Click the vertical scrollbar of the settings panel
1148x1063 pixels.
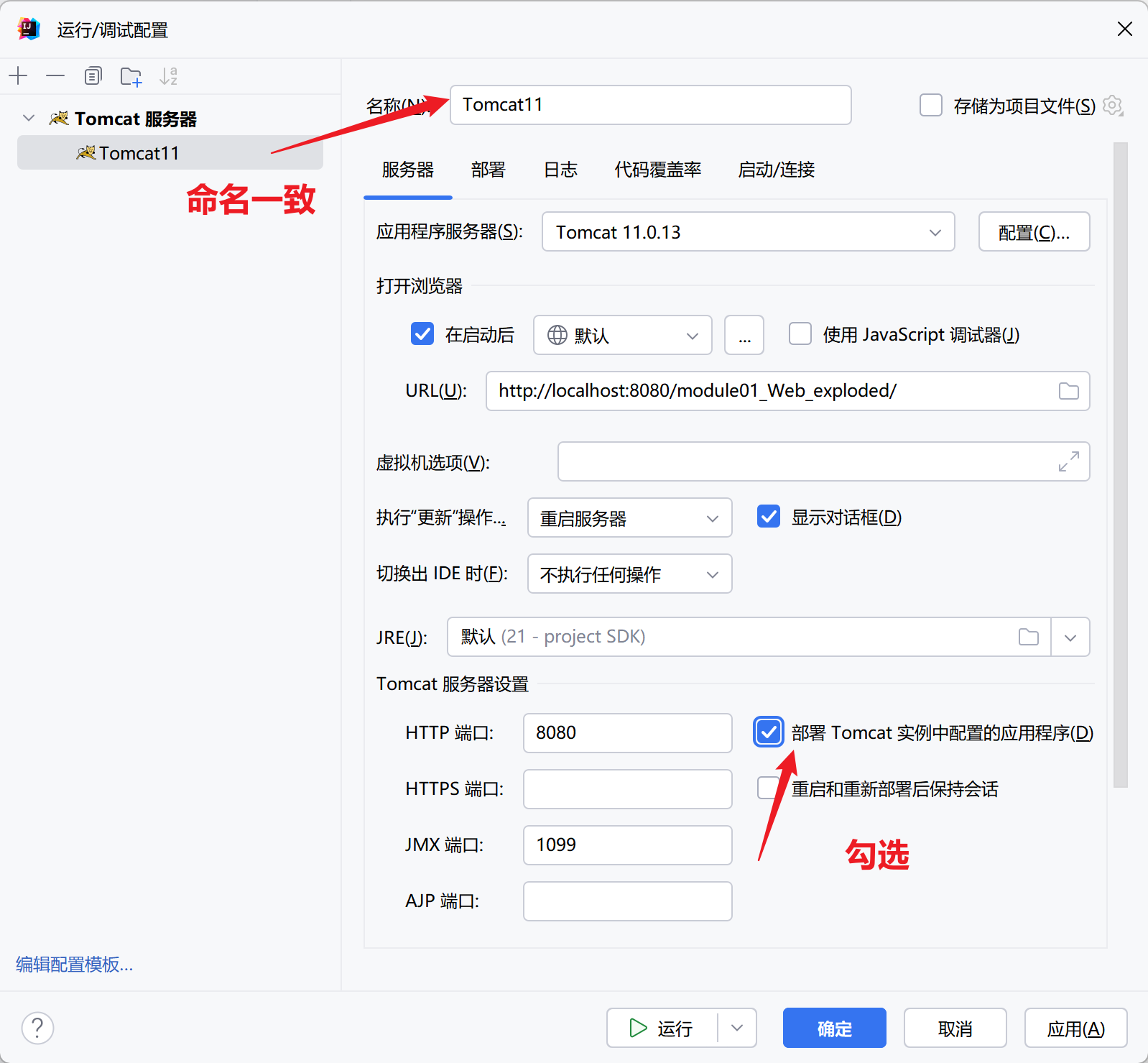(1121, 465)
